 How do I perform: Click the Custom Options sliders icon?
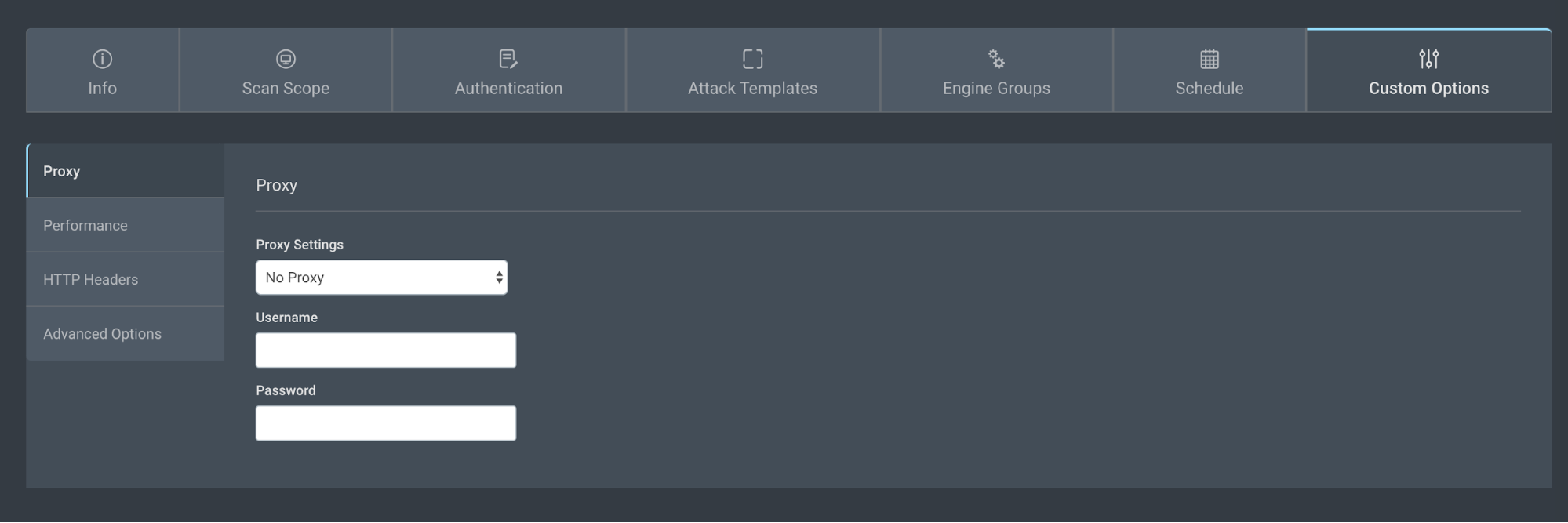pyautogui.click(x=1428, y=59)
